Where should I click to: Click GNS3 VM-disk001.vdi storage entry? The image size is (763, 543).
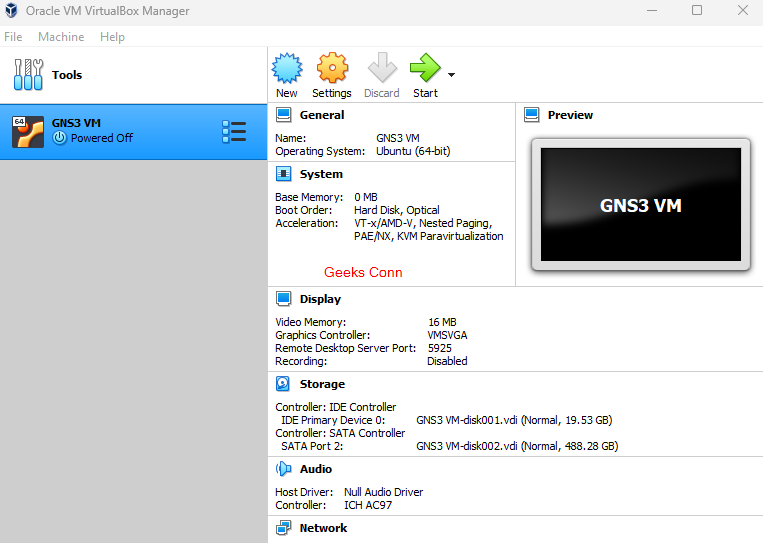(x=514, y=420)
